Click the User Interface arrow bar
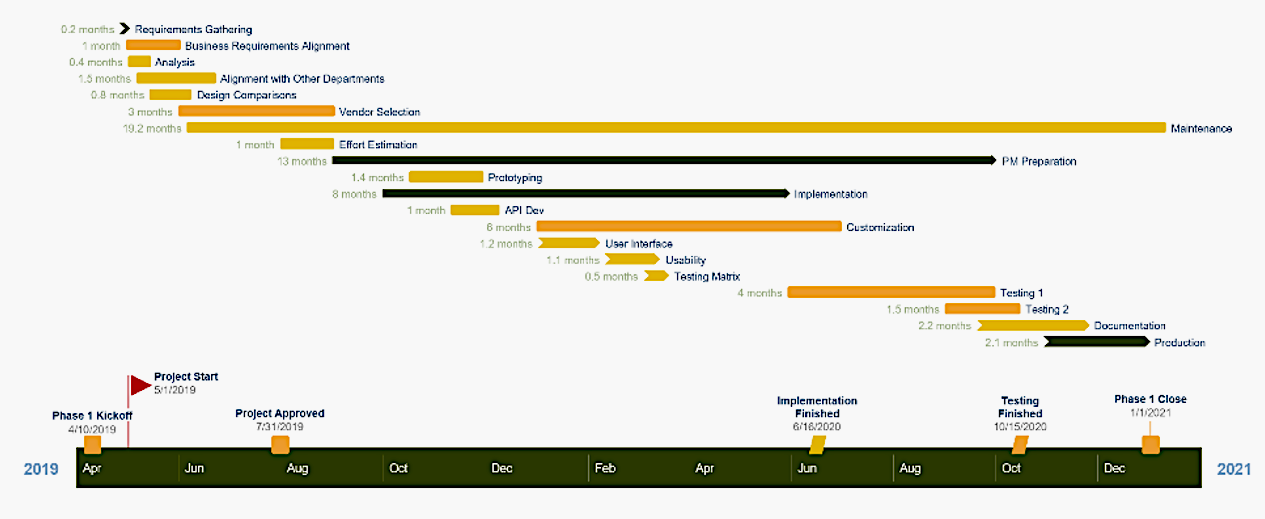Screen dimensions: 1265x519 569,243
